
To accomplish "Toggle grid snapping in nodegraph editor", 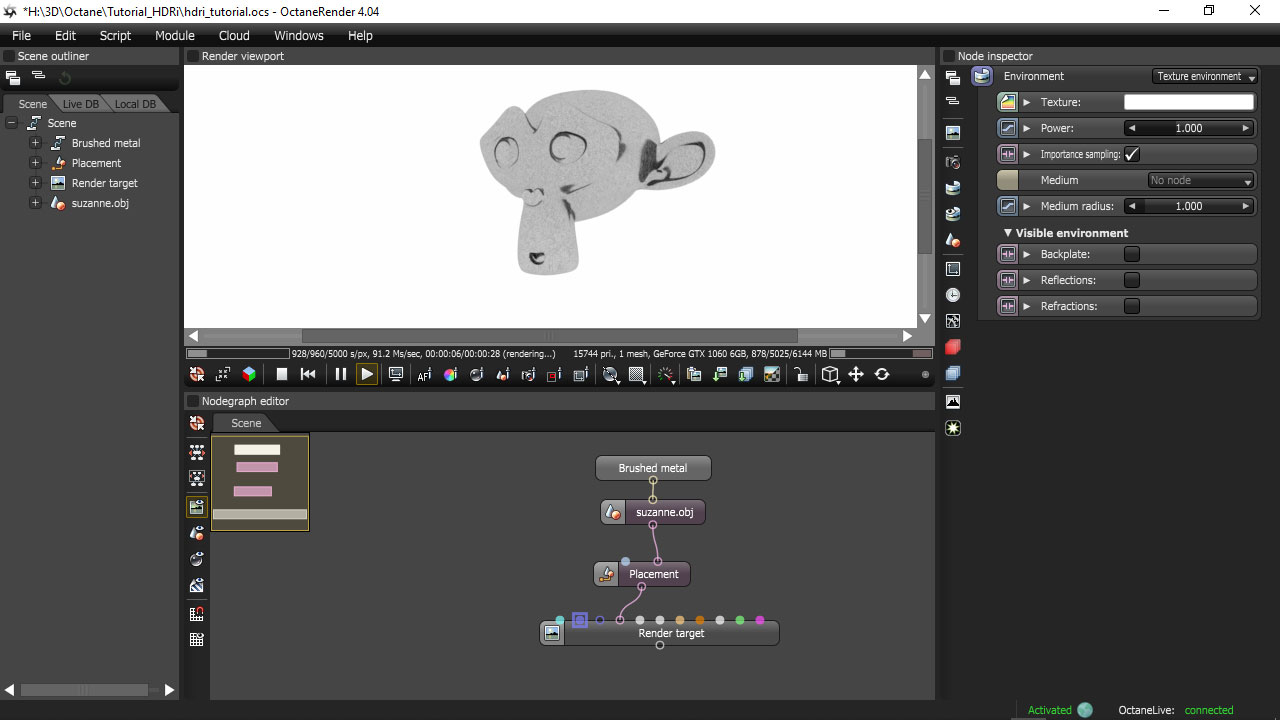I will click(197, 614).
